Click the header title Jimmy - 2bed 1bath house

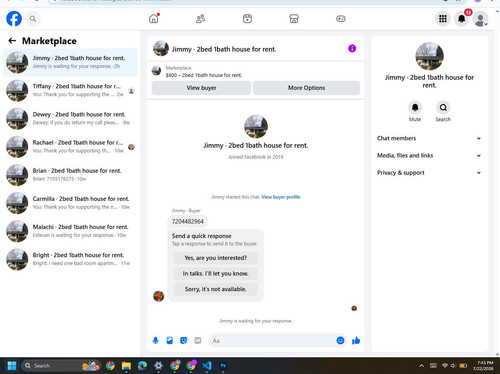click(224, 49)
